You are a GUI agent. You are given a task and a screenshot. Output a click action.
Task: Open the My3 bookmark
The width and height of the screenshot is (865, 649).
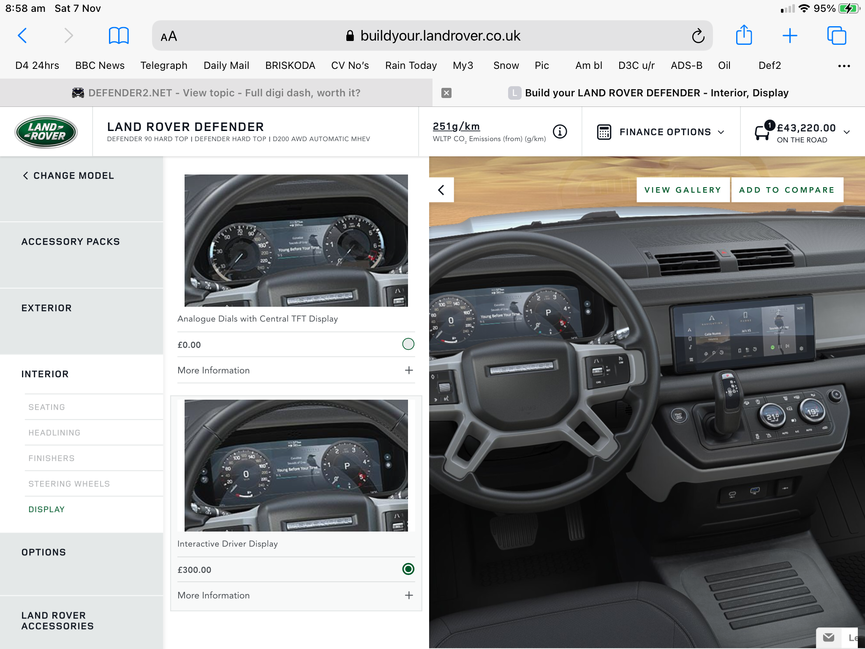(x=463, y=66)
